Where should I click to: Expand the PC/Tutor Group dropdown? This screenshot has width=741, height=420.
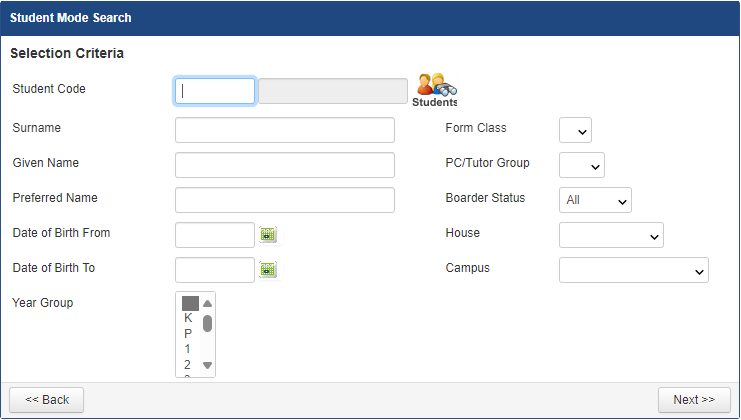coord(582,165)
